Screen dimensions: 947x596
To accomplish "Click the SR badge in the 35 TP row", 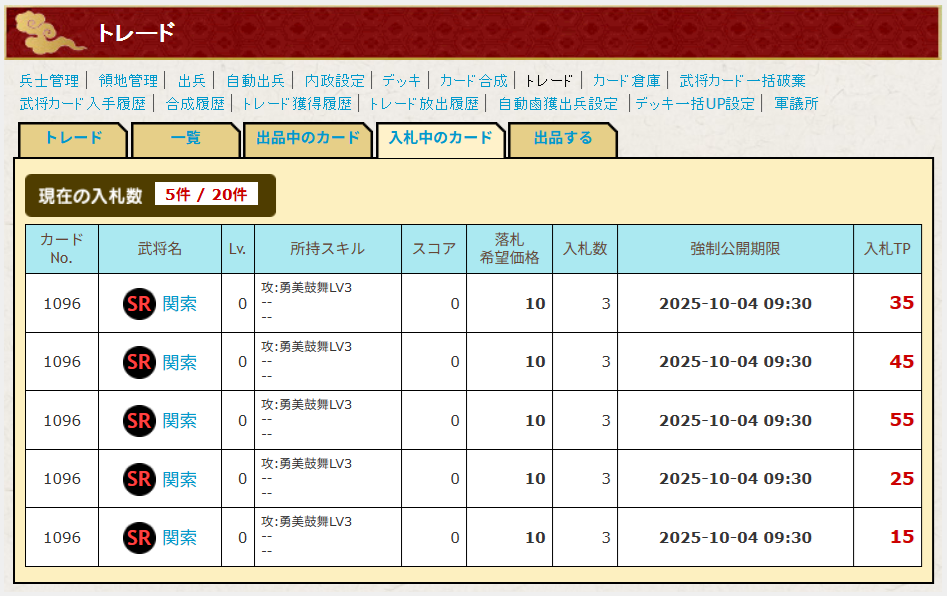I will (139, 304).
